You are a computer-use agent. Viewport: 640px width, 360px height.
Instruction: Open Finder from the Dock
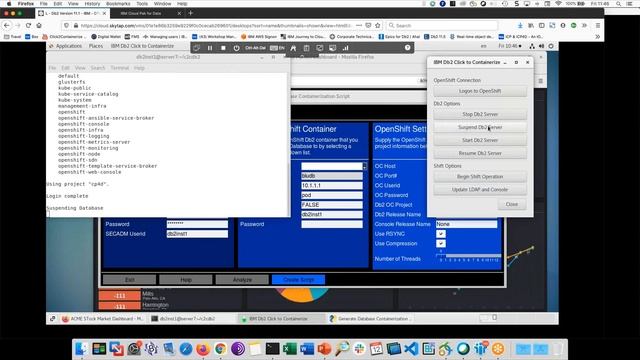[82, 349]
